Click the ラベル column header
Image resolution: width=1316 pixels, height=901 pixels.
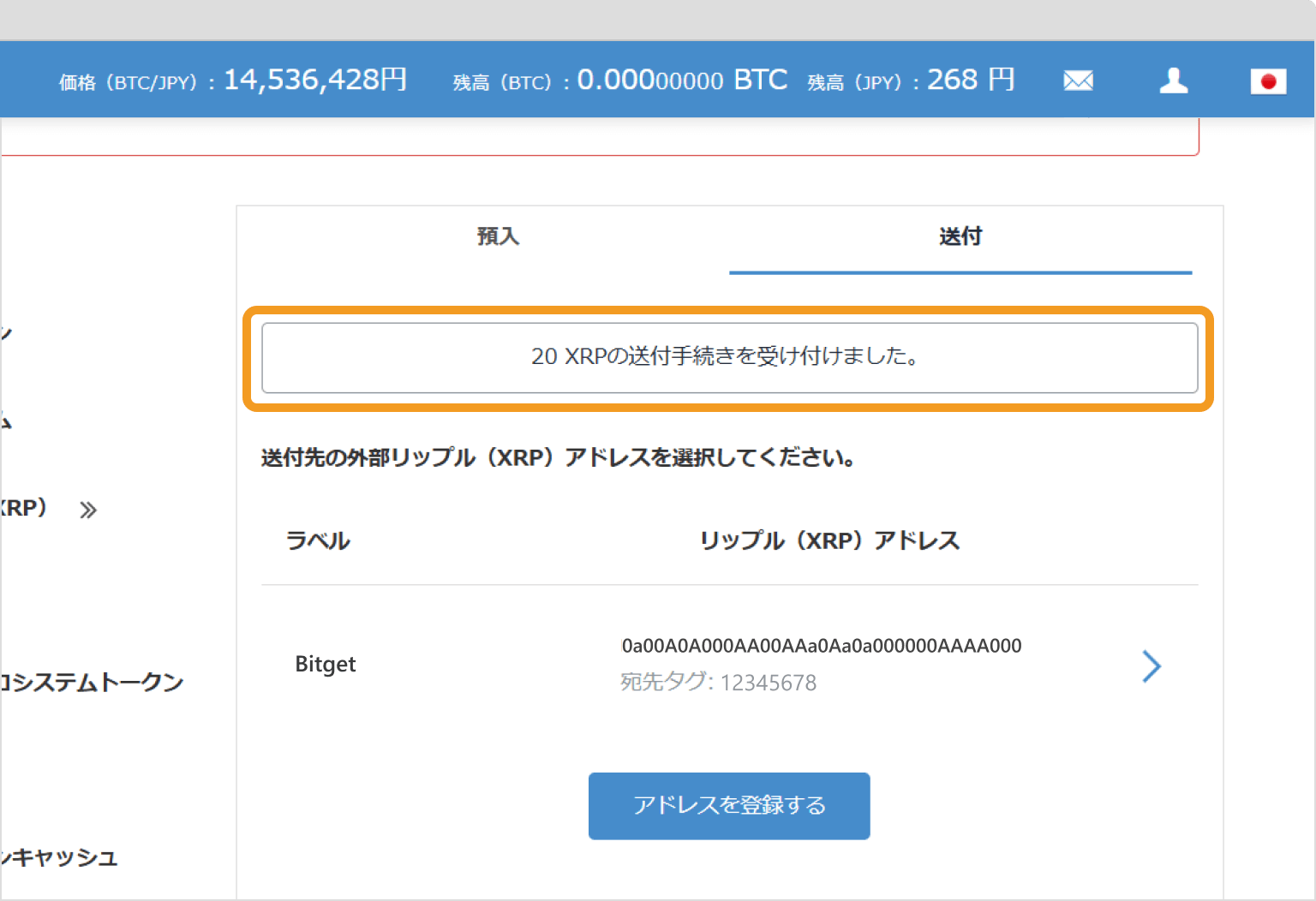pyautogui.click(x=318, y=540)
